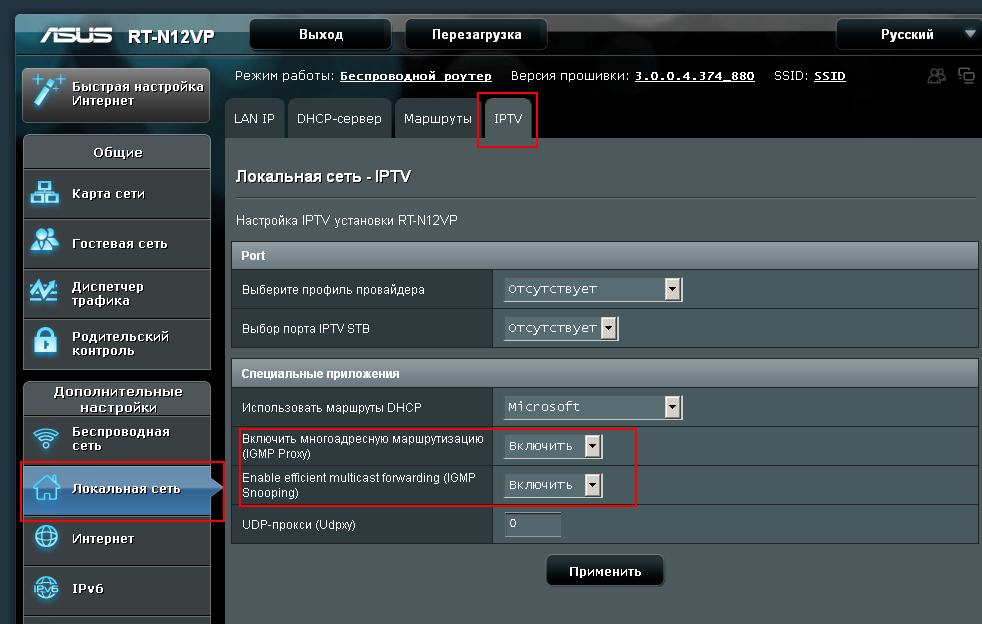Open Карта сети menu item
The width and height of the screenshot is (982, 624).
(116, 194)
